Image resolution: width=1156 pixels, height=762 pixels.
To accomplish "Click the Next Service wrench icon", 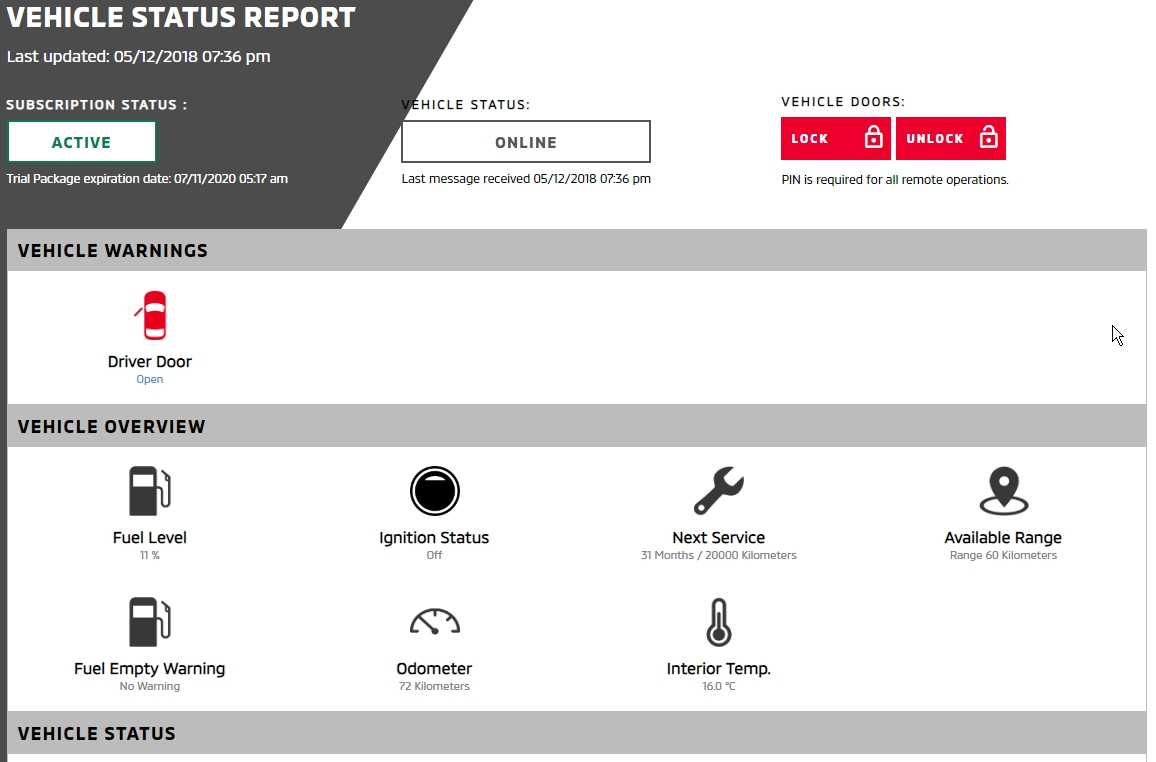I will (719, 491).
